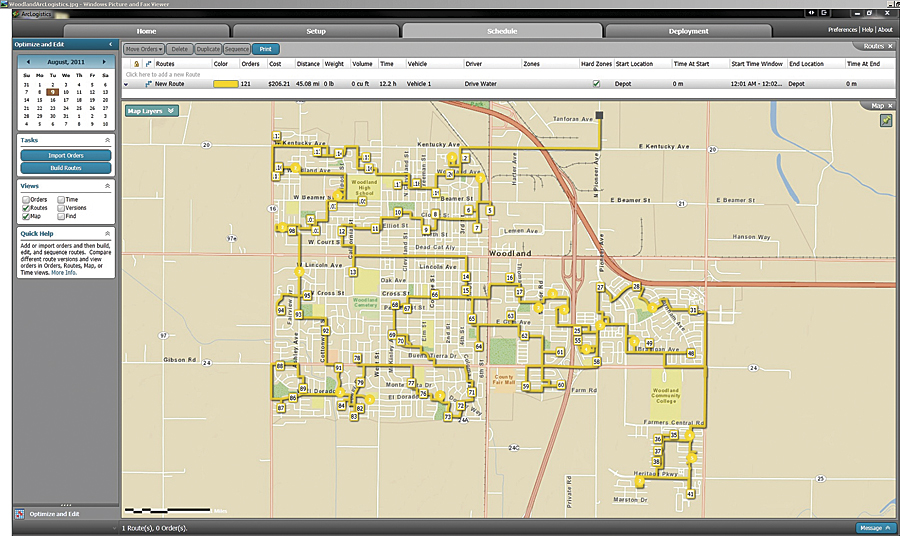Screen dimensions: 900x536
Task: Click stop marker 5 on map
Action: [490, 211]
